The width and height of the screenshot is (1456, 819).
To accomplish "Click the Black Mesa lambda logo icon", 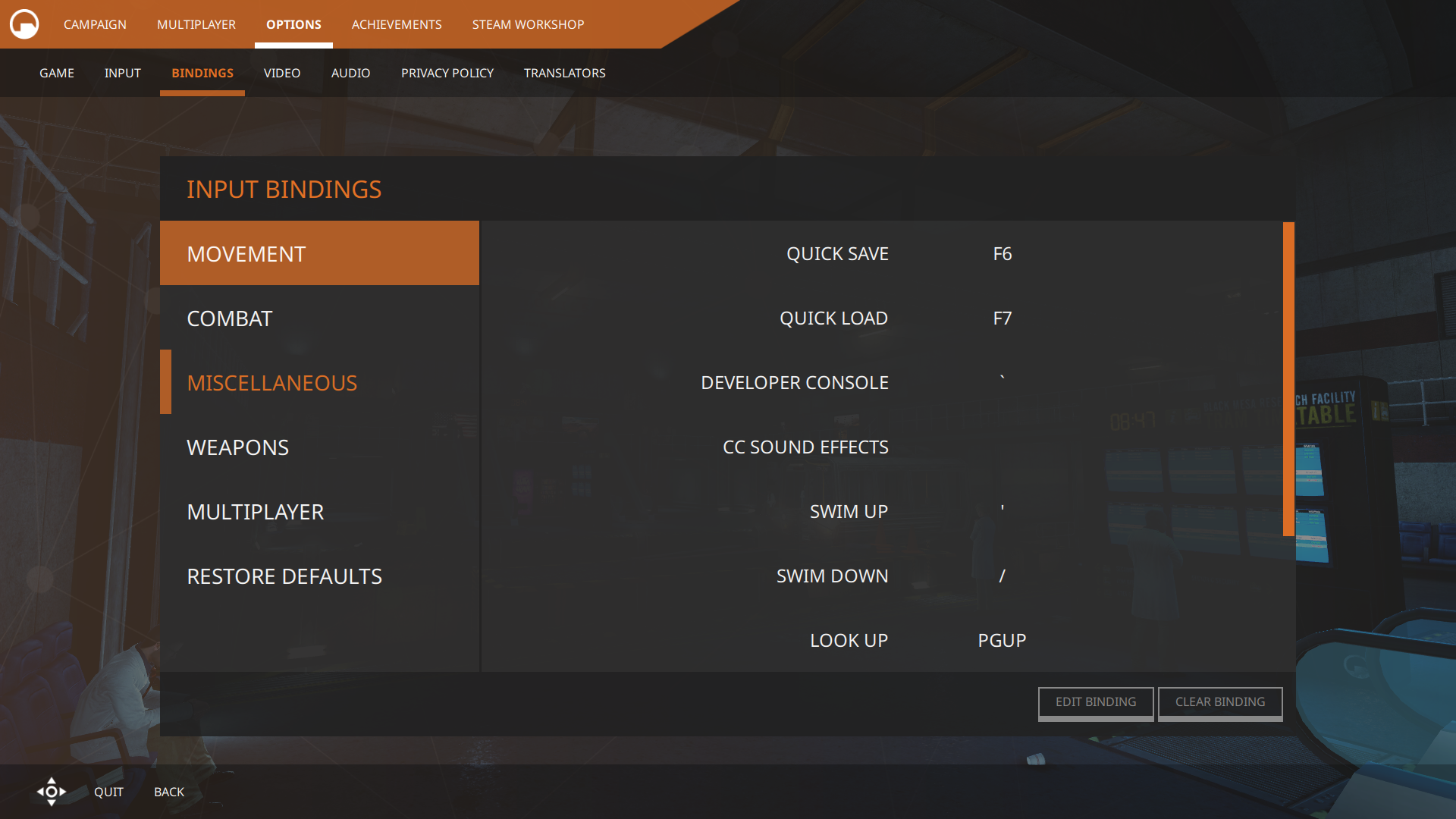I will (24, 24).
